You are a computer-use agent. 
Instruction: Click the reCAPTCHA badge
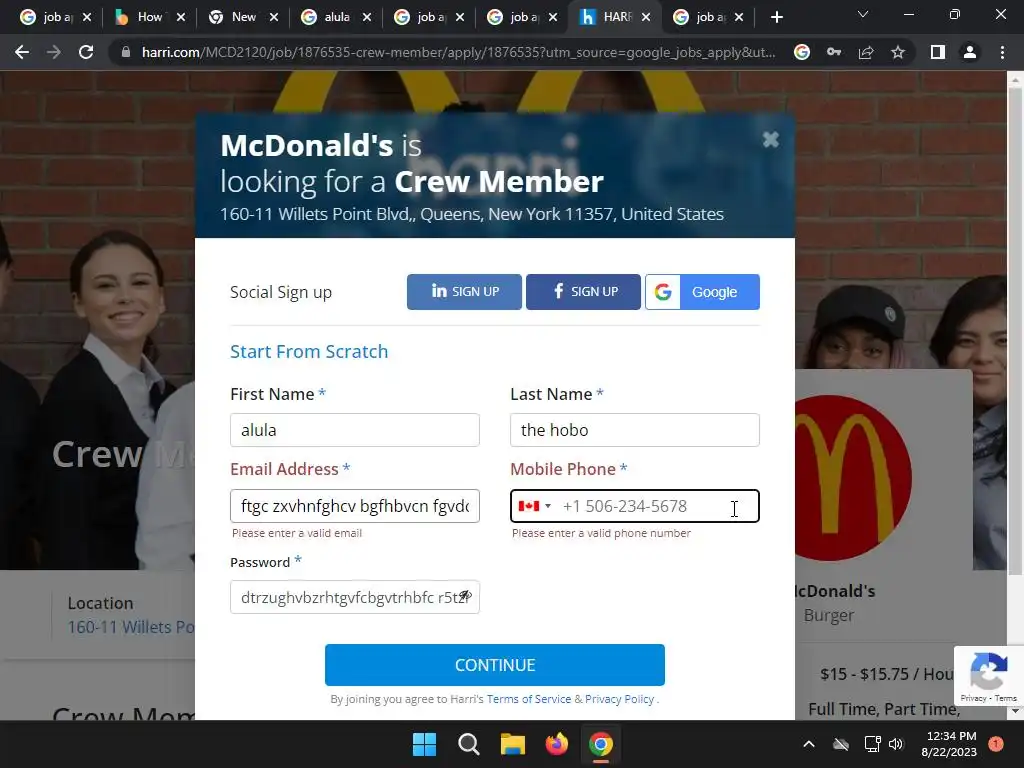(x=988, y=675)
